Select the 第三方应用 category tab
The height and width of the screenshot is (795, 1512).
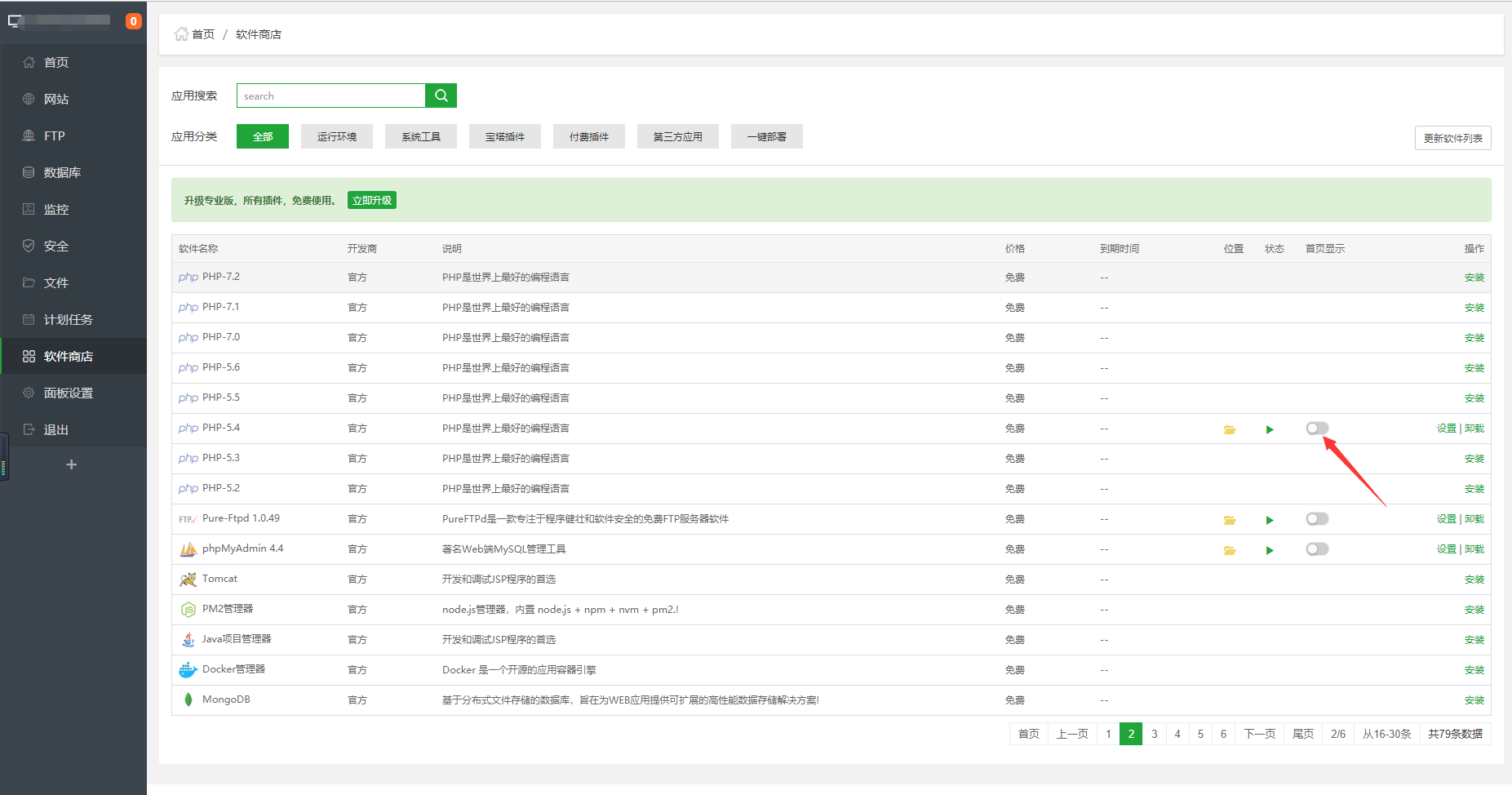click(678, 136)
